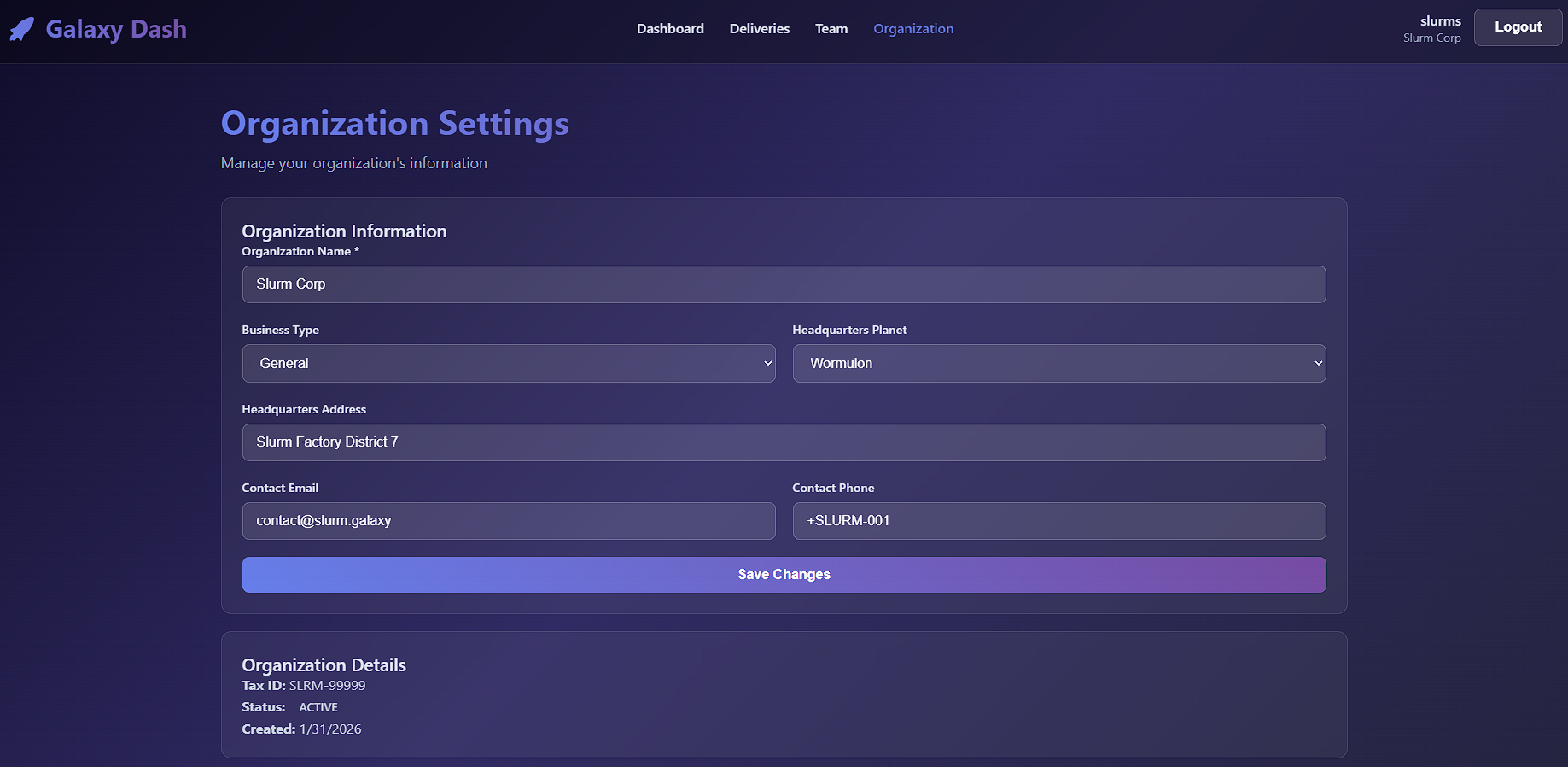The image size is (1568, 767).
Task: Save changes to the organization
Action: [784, 575]
